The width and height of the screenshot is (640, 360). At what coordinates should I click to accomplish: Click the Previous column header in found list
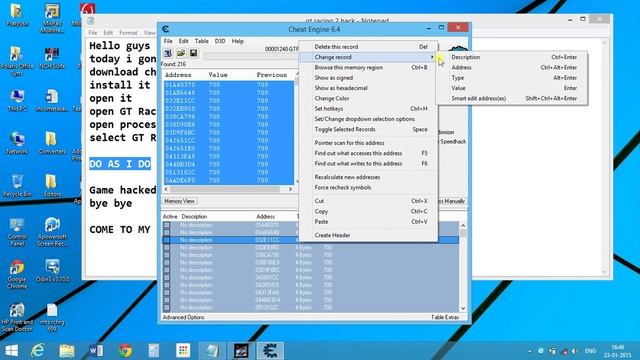coord(272,75)
